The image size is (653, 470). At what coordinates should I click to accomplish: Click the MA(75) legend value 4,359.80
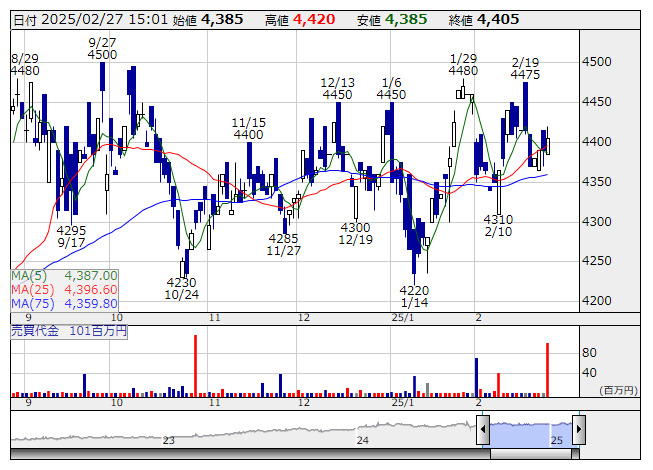click(91, 303)
